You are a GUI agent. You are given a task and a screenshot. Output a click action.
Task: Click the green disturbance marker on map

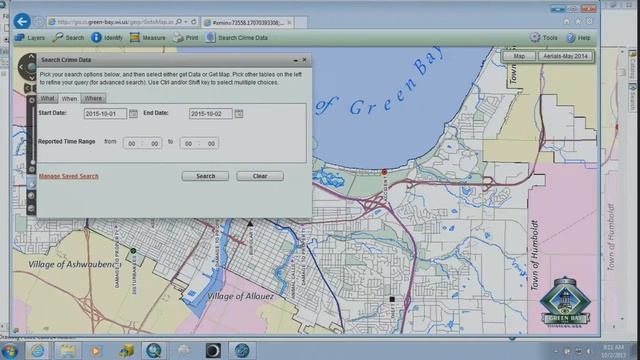pos(133,251)
